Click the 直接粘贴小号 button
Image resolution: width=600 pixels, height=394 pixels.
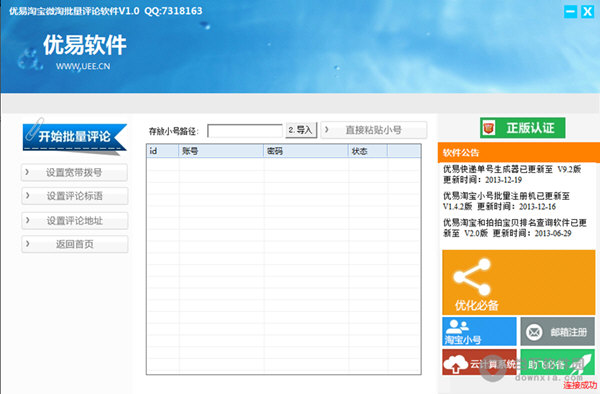(373, 130)
